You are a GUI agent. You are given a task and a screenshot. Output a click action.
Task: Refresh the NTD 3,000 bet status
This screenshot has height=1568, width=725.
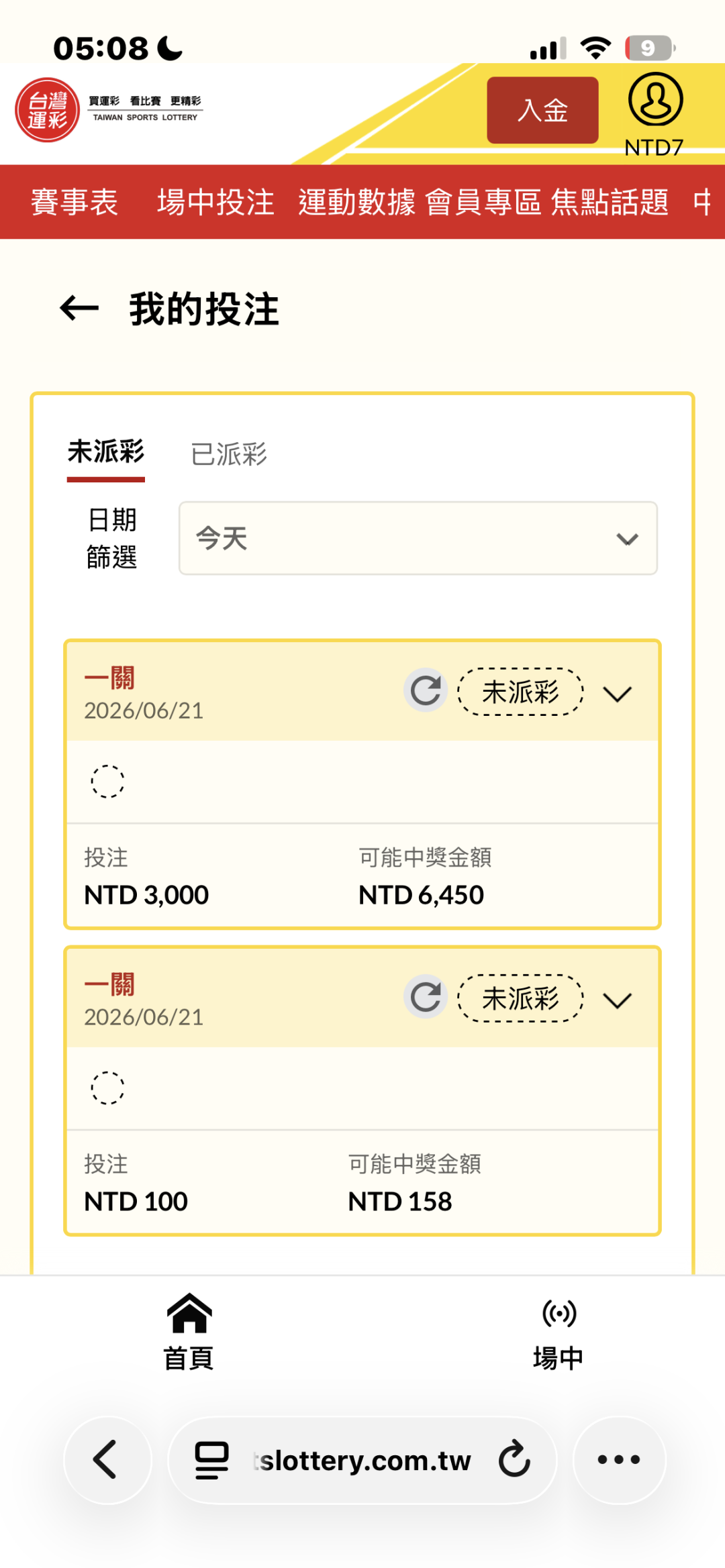[x=426, y=690]
